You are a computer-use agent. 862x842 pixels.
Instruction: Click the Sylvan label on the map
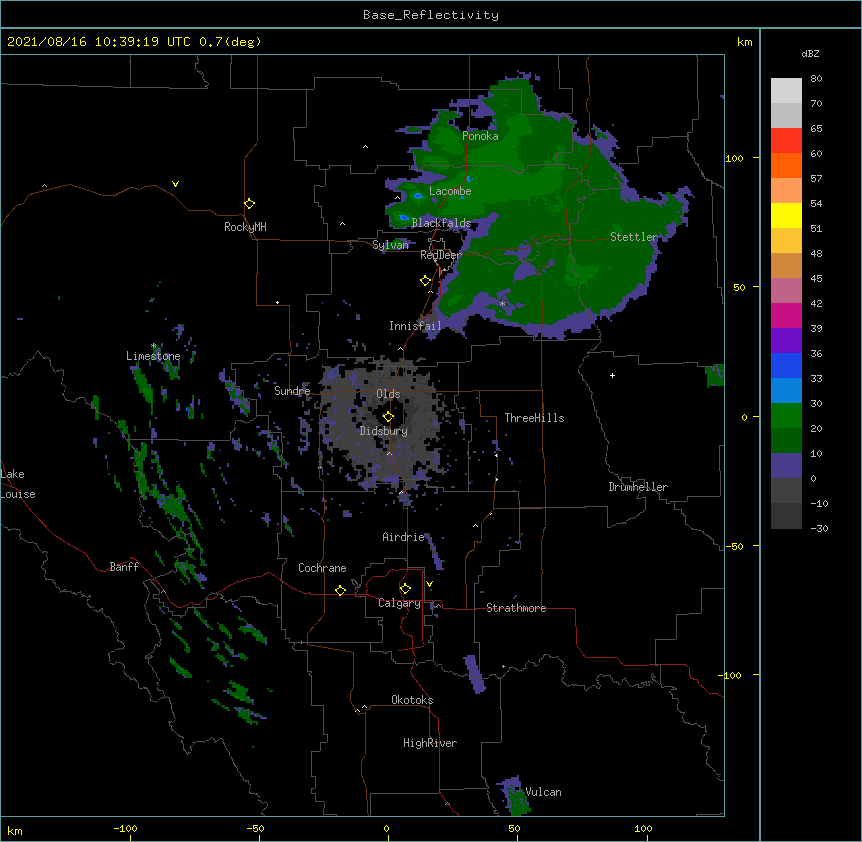(390, 245)
